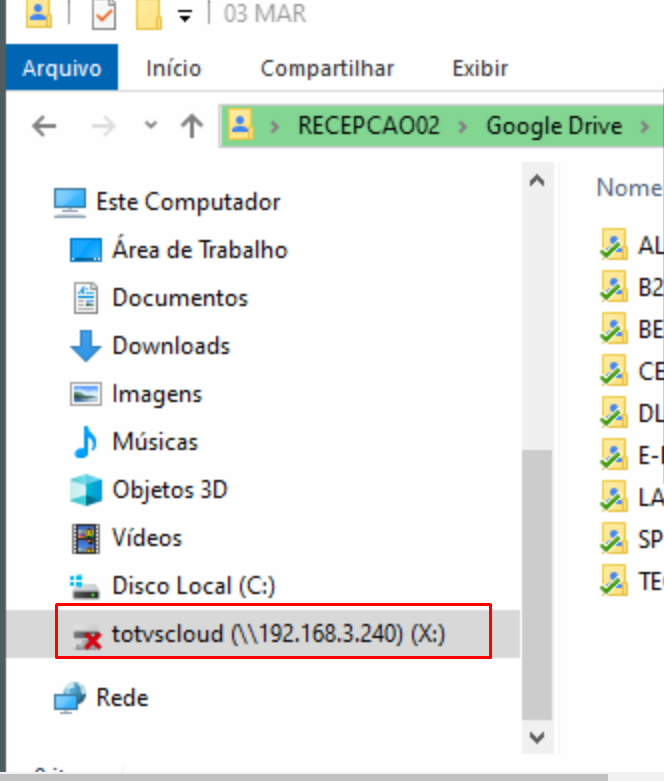This screenshot has width=664, height=781.
Task: Click the navigation pane scrollbar thumb
Action: [x=537, y=585]
